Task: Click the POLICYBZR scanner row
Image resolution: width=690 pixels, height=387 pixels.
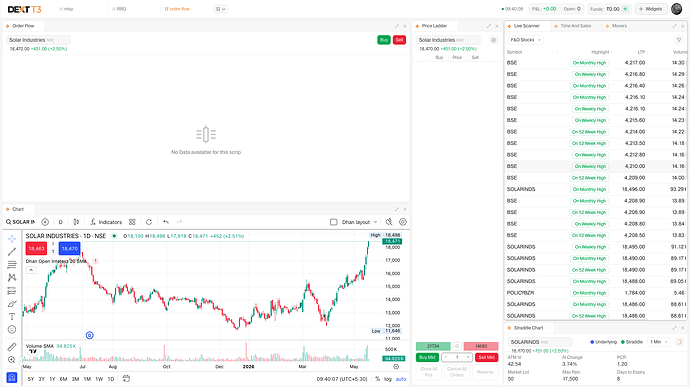Action: [x=597, y=293]
